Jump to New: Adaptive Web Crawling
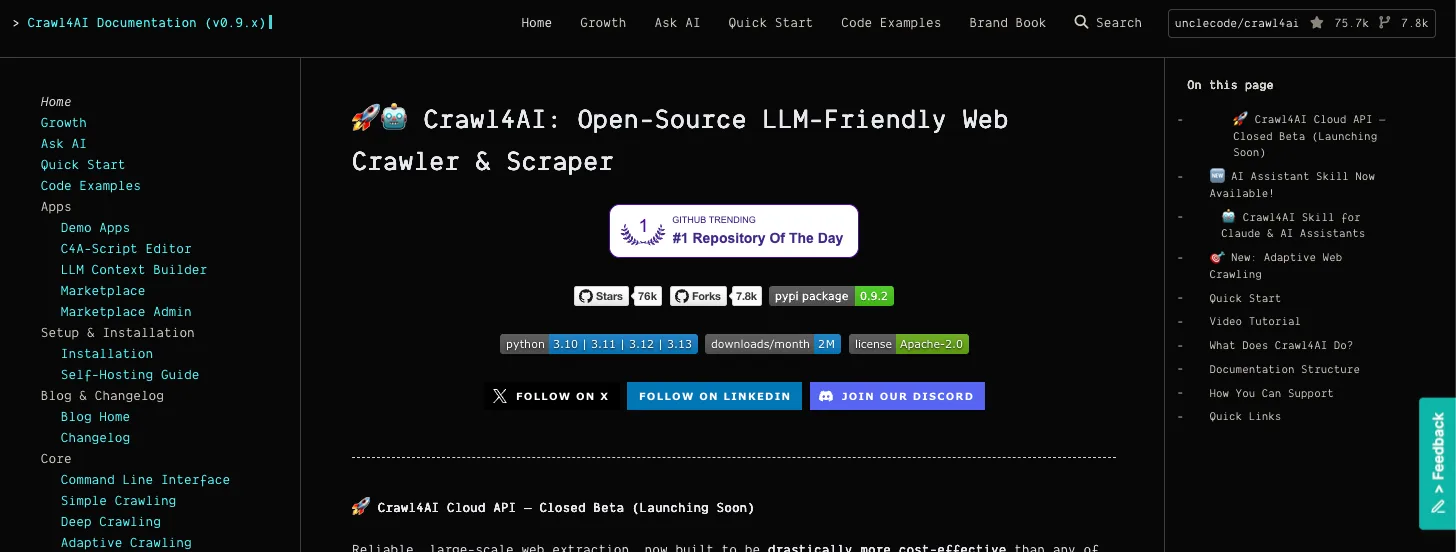1456x552 pixels. (1276, 265)
